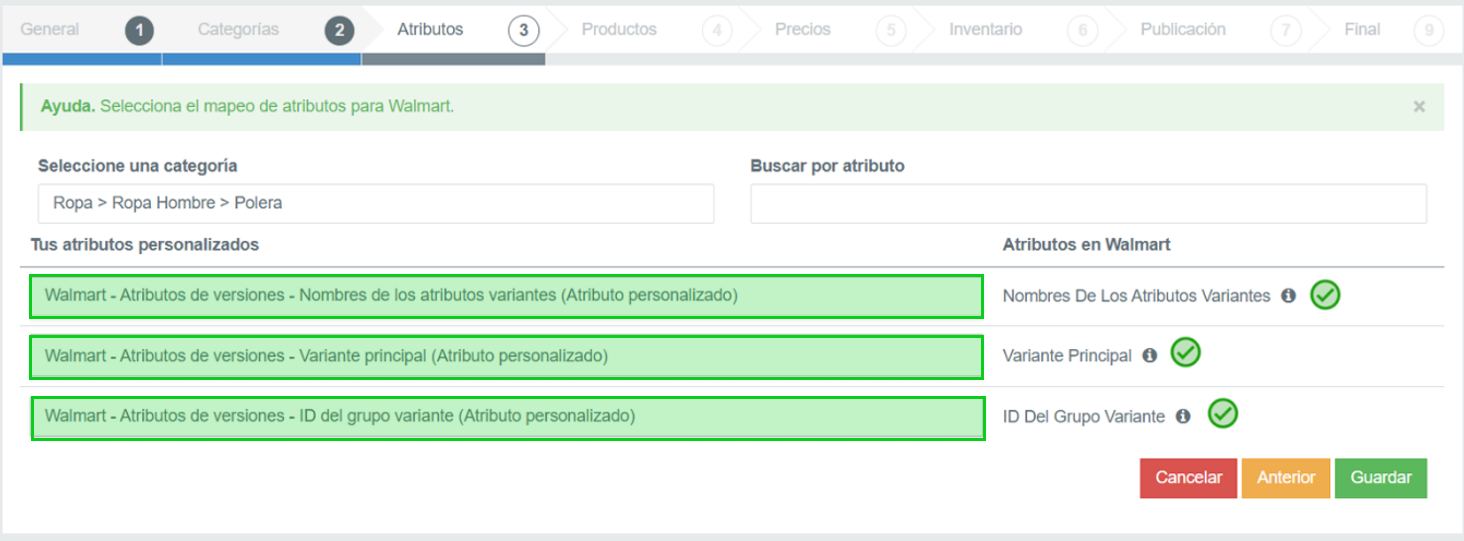Click green checkmark for Variante Principal
The width and height of the screenshot is (1464, 541).
click(1186, 353)
